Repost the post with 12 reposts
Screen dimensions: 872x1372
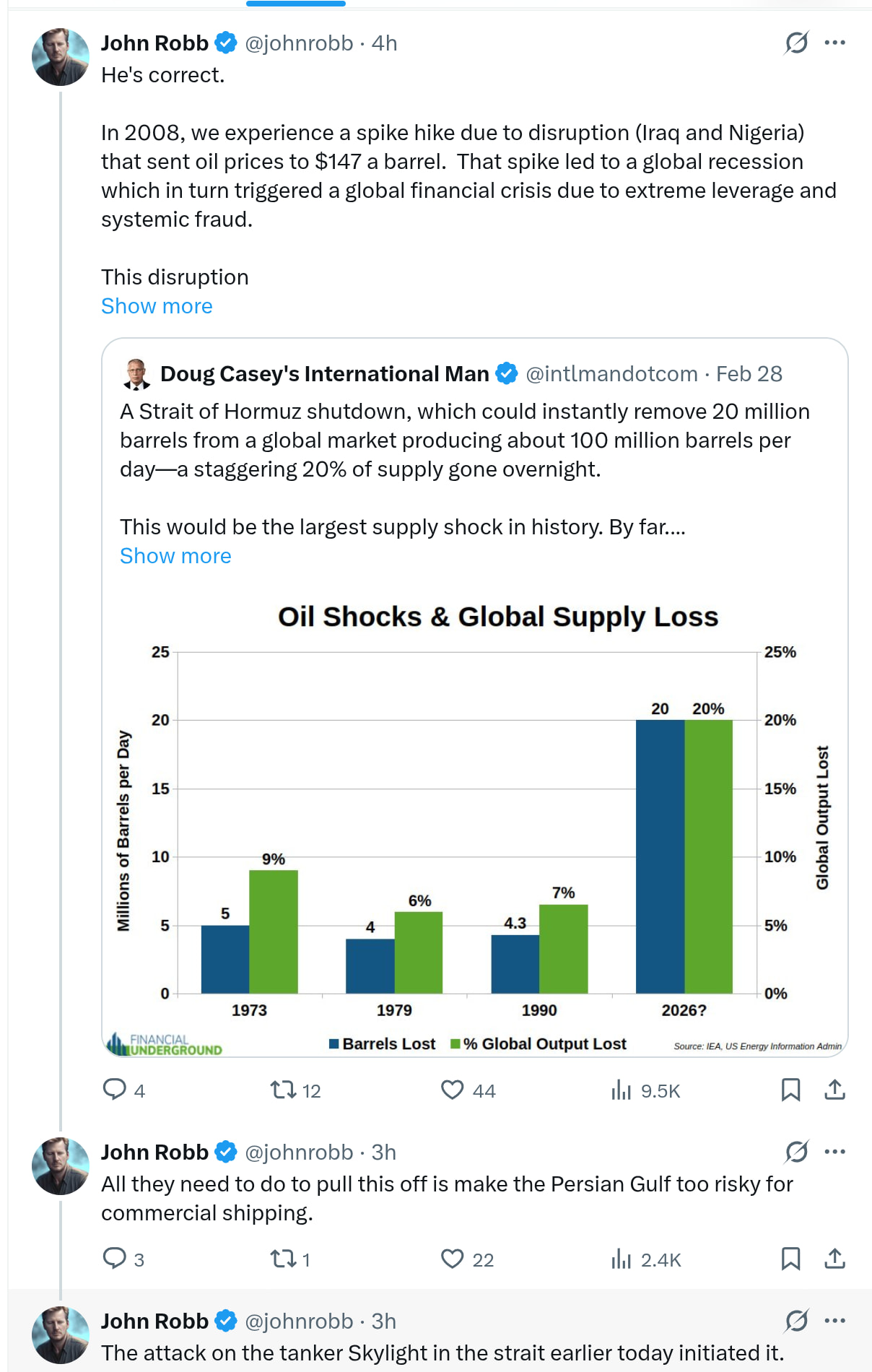point(283,1089)
